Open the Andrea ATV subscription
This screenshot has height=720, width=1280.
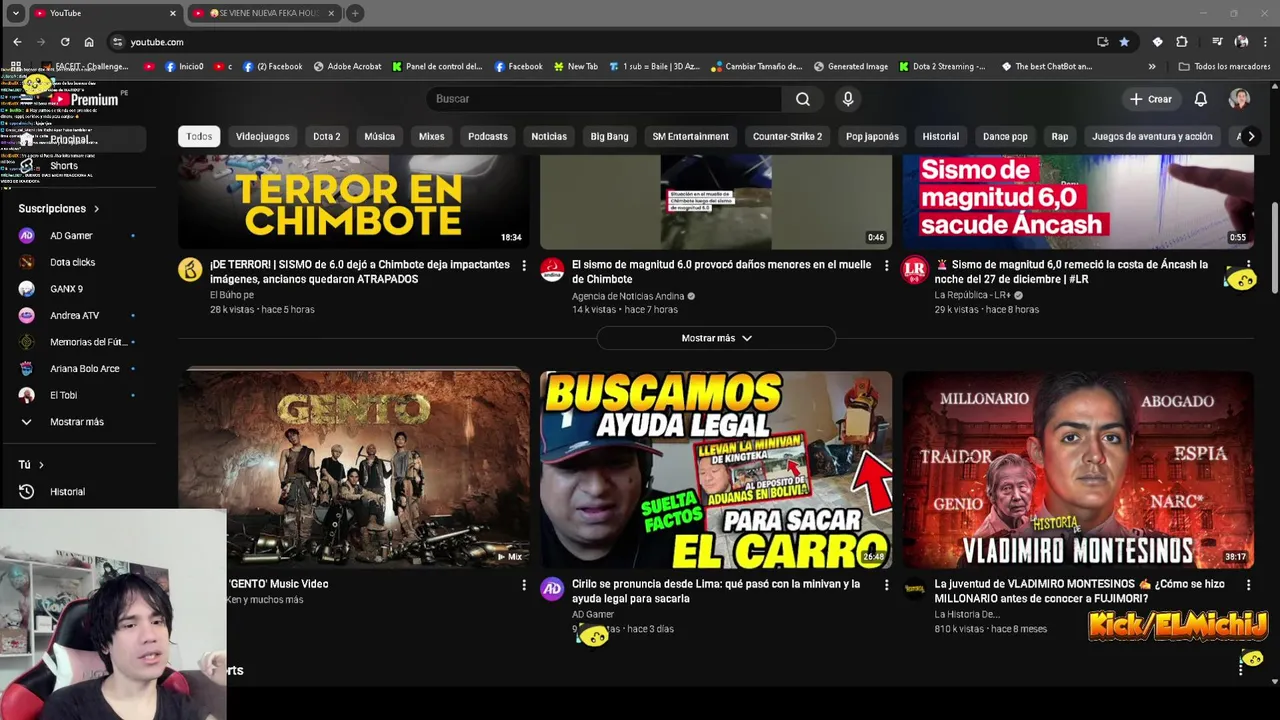point(78,316)
